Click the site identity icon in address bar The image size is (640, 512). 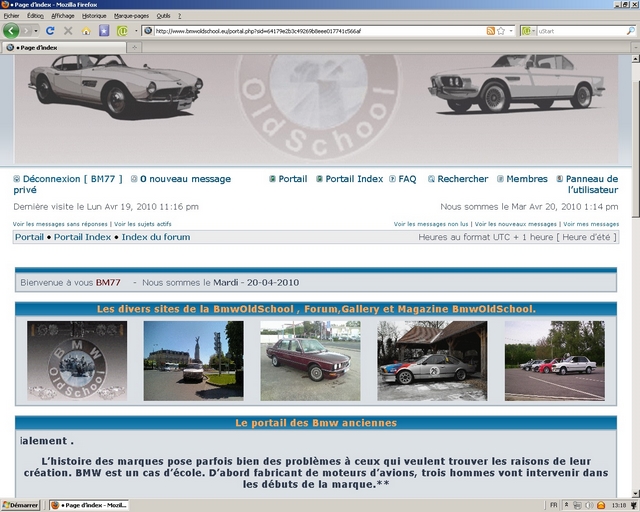149,31
